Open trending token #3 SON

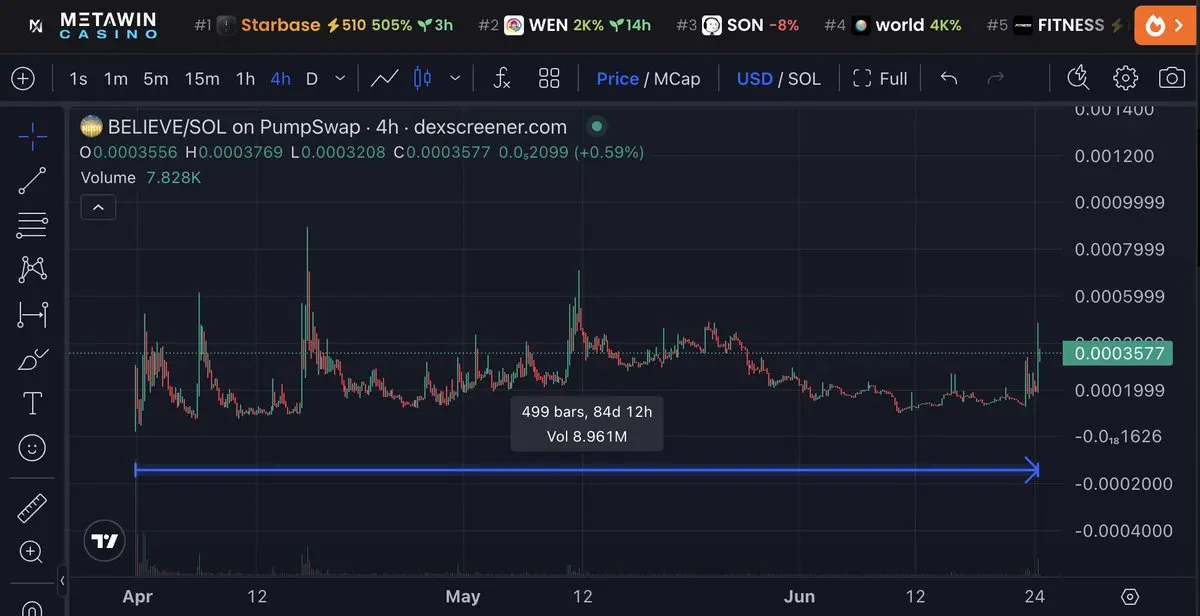tap(737, 25)
